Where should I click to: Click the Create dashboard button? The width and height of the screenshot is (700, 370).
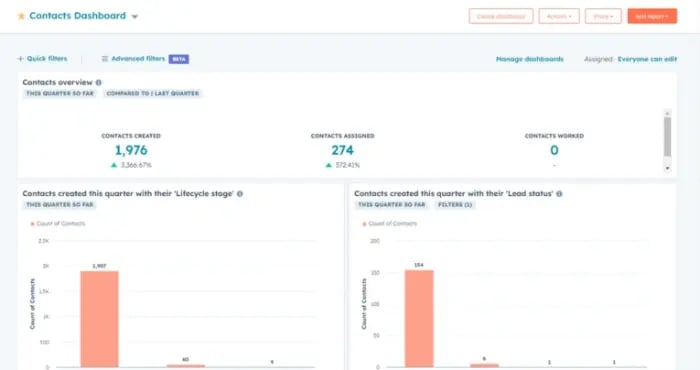click(501, 16)
